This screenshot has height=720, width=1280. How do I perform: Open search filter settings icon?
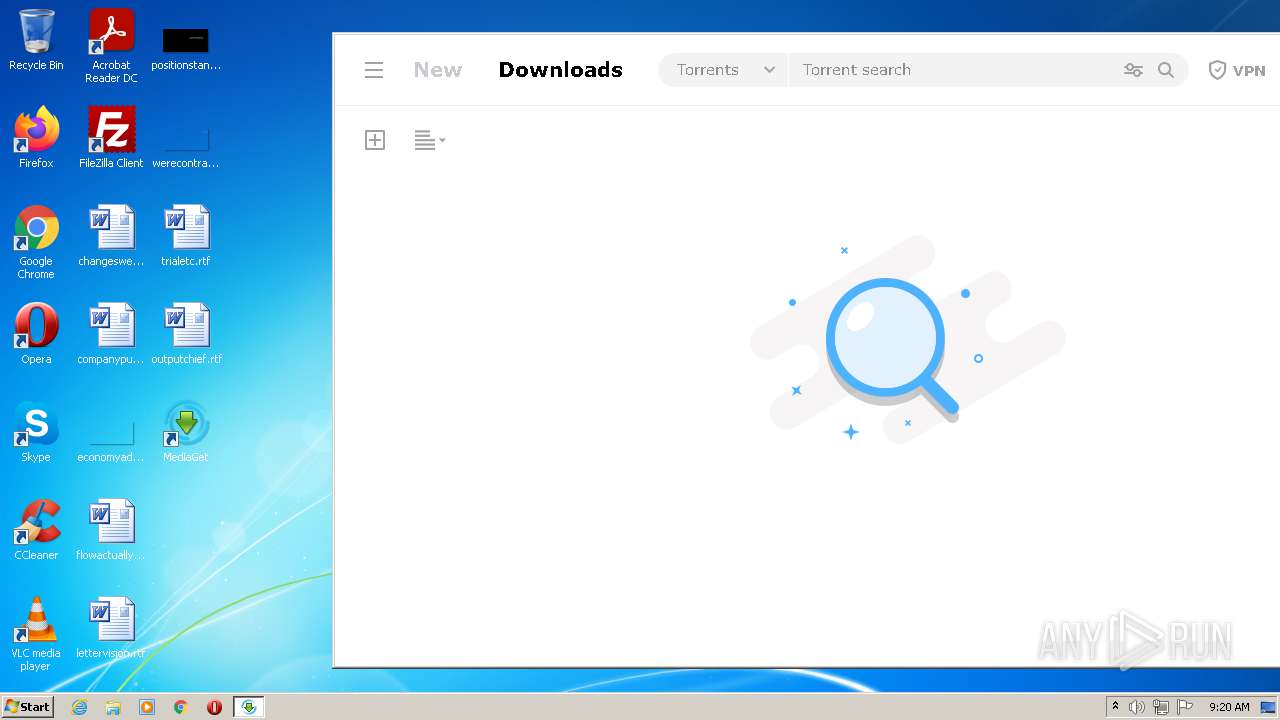point(1133,70)
